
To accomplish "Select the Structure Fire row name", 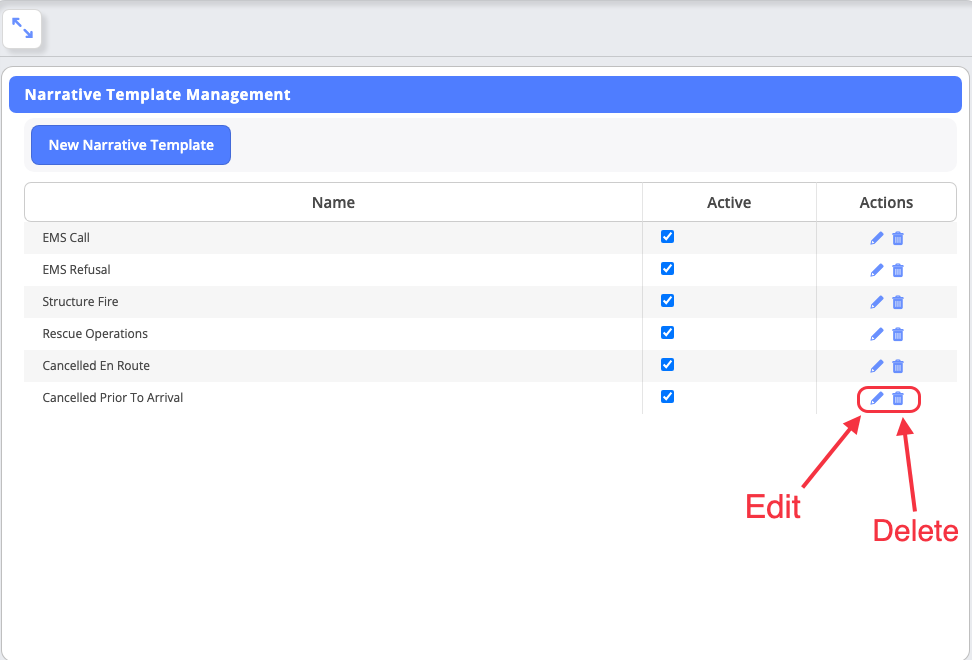I will pyautogui.click(x=80, y=302).
